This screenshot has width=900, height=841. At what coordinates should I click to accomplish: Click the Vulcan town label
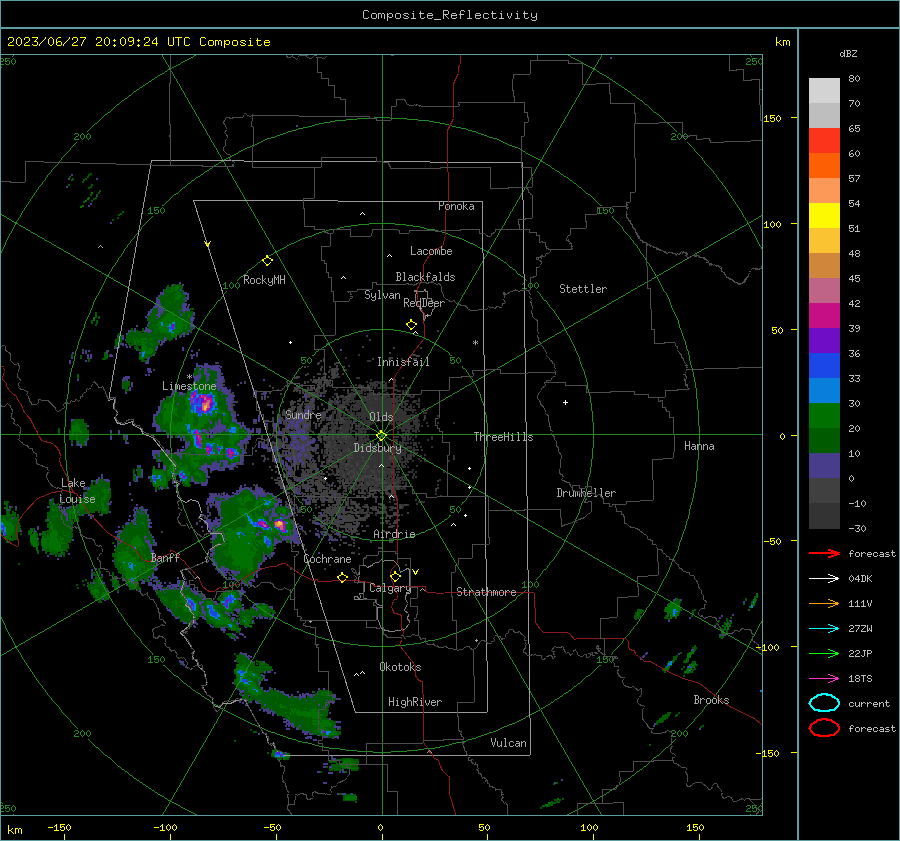tap(508, 743)
